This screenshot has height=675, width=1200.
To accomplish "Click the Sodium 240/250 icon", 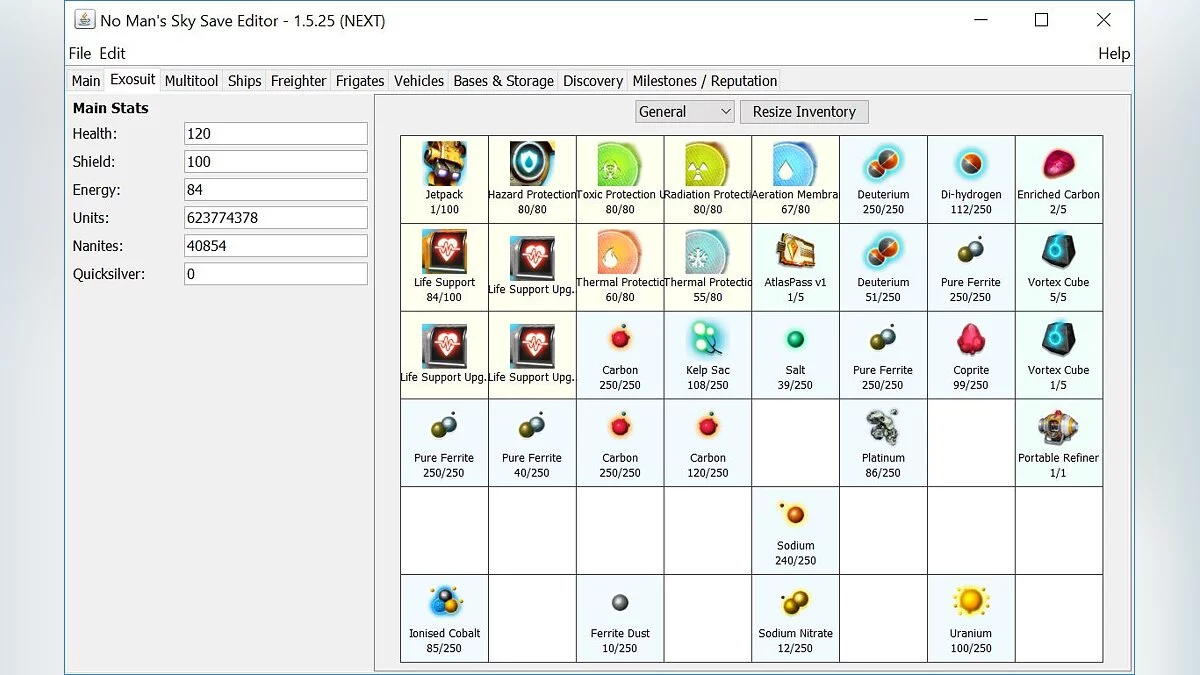I will tap(795, 515).
